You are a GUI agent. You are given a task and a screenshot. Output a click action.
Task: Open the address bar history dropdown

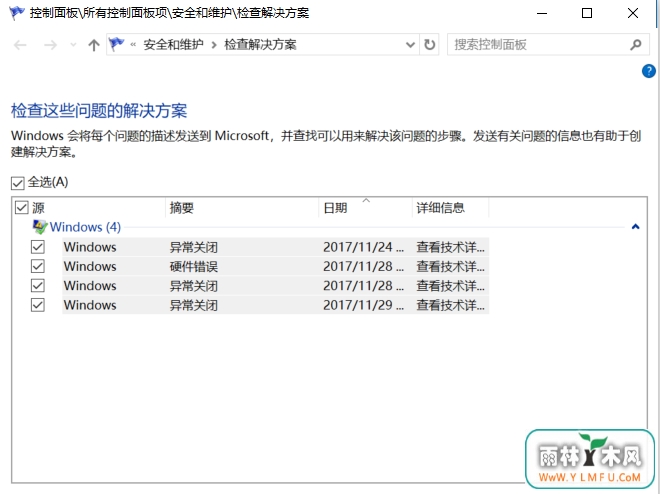coord(410,45)
